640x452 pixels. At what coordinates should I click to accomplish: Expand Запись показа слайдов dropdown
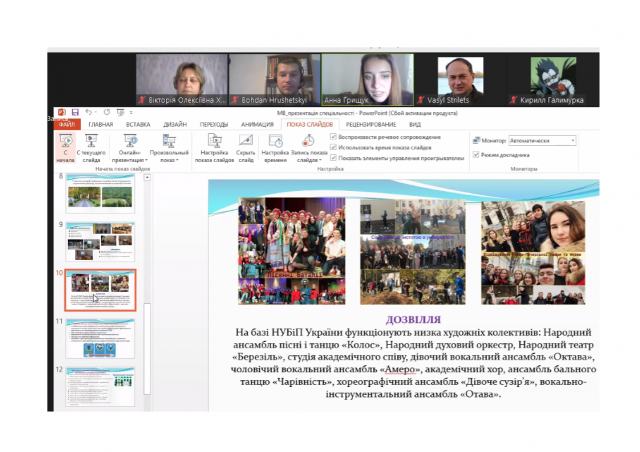[x=312, y=160]
